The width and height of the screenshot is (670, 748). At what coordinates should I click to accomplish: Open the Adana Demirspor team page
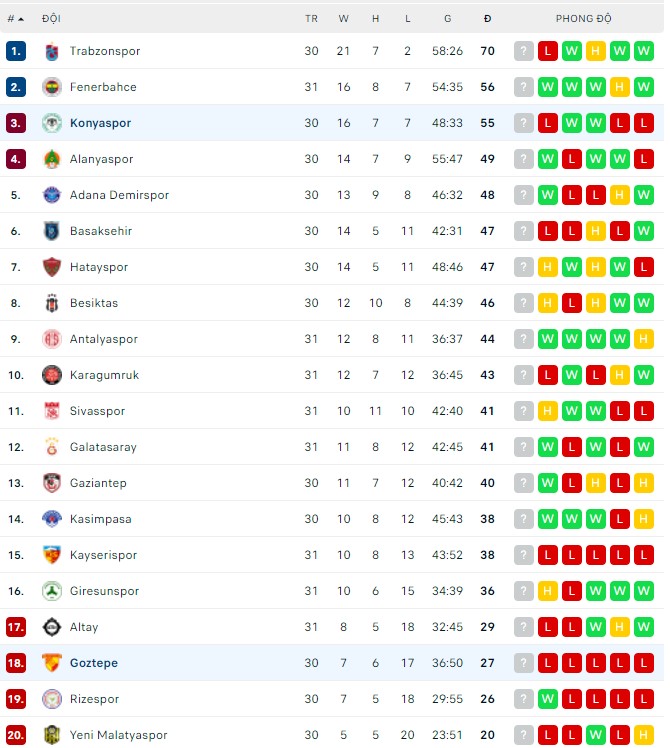pyautogui.click(x=119, y=195)
